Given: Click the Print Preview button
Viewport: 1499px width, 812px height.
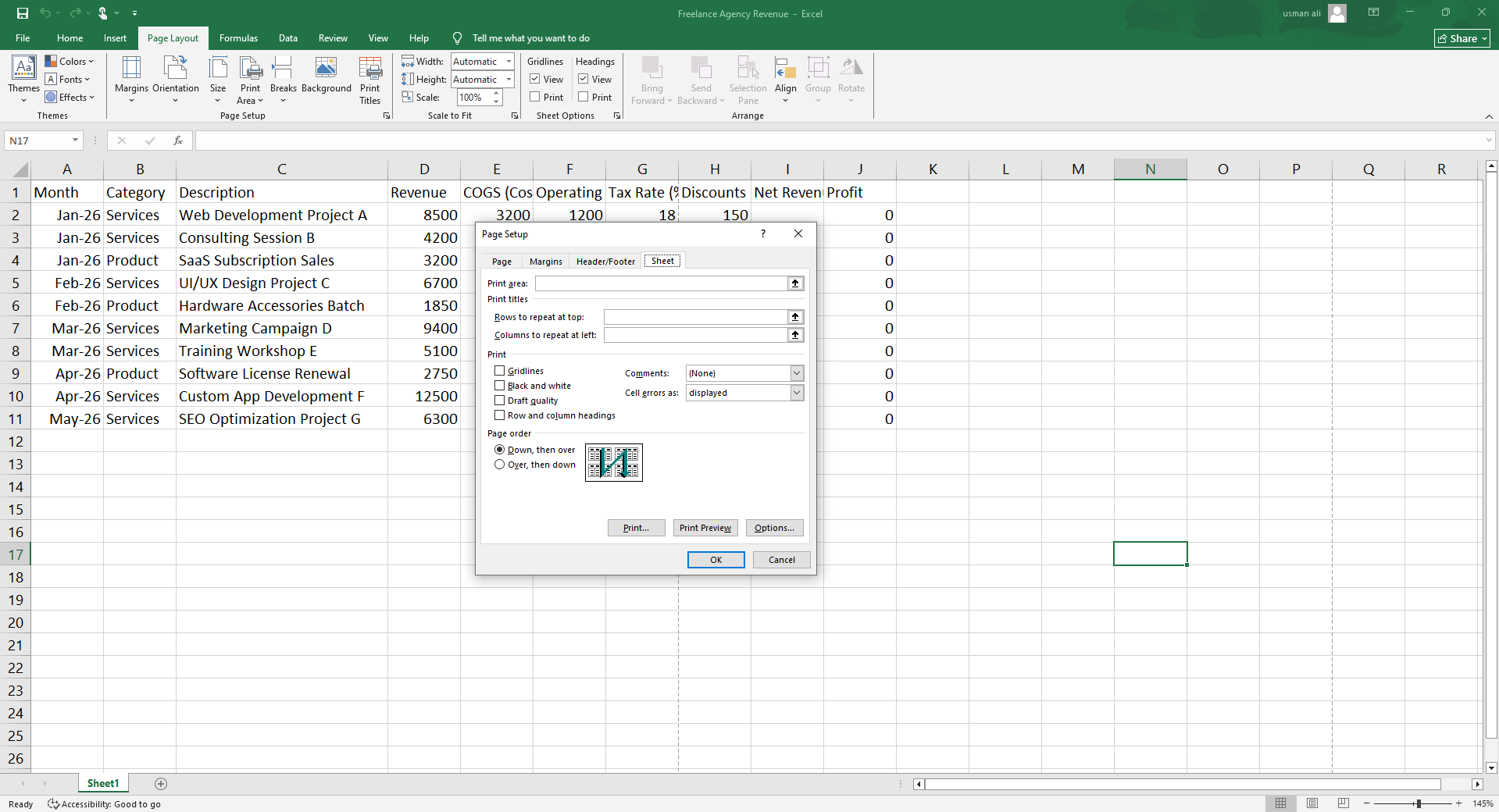Looking at the screenshot, I should coord(705,528).
